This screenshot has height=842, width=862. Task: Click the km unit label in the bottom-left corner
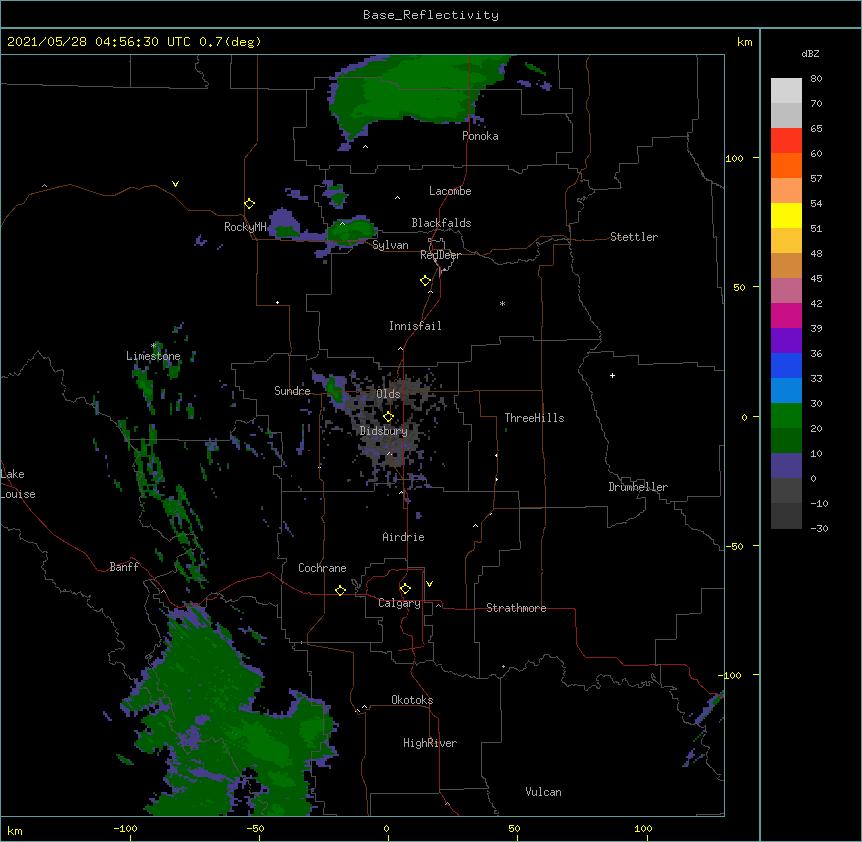(15, 831)
